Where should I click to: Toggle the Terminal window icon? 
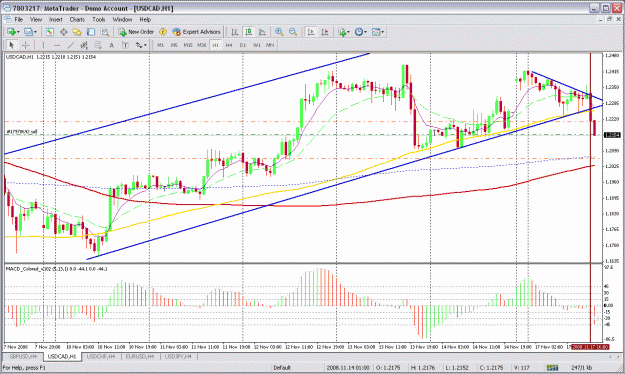tap(90, 32)
